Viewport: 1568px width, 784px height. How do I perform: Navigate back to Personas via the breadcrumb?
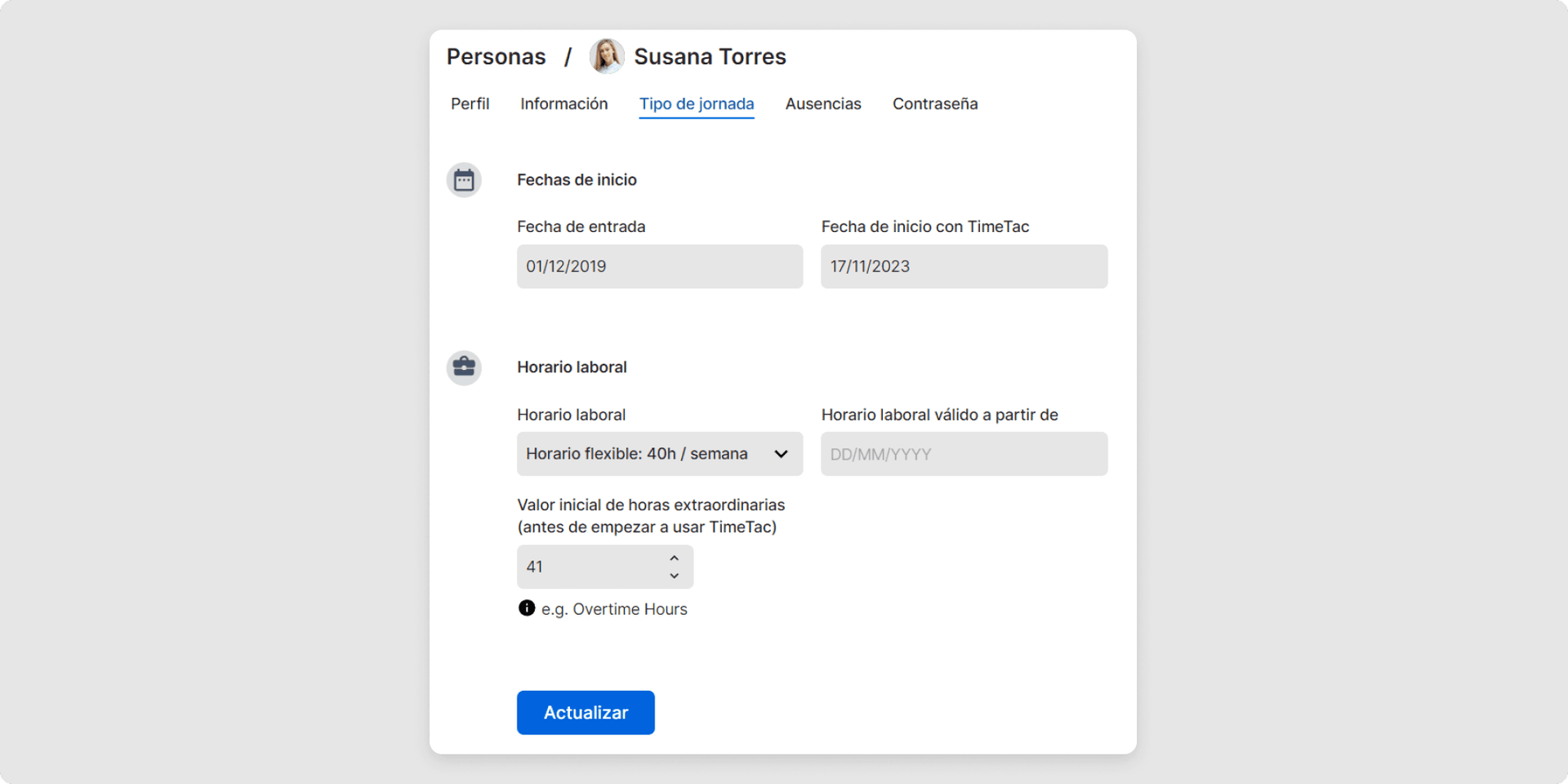point(496,56)
